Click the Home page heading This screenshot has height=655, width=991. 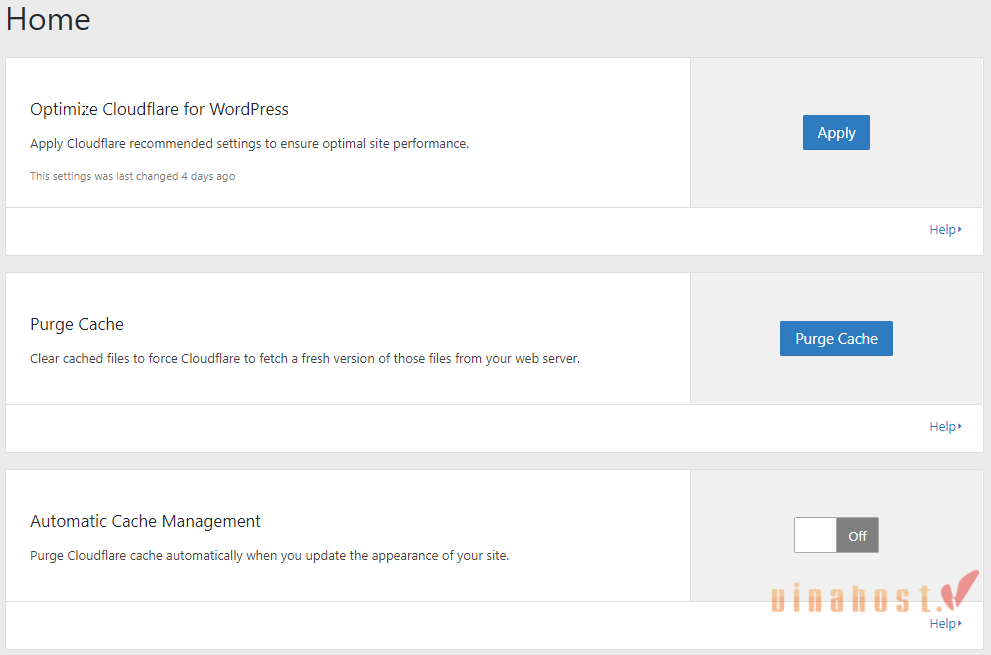click(x=48, y=19)
